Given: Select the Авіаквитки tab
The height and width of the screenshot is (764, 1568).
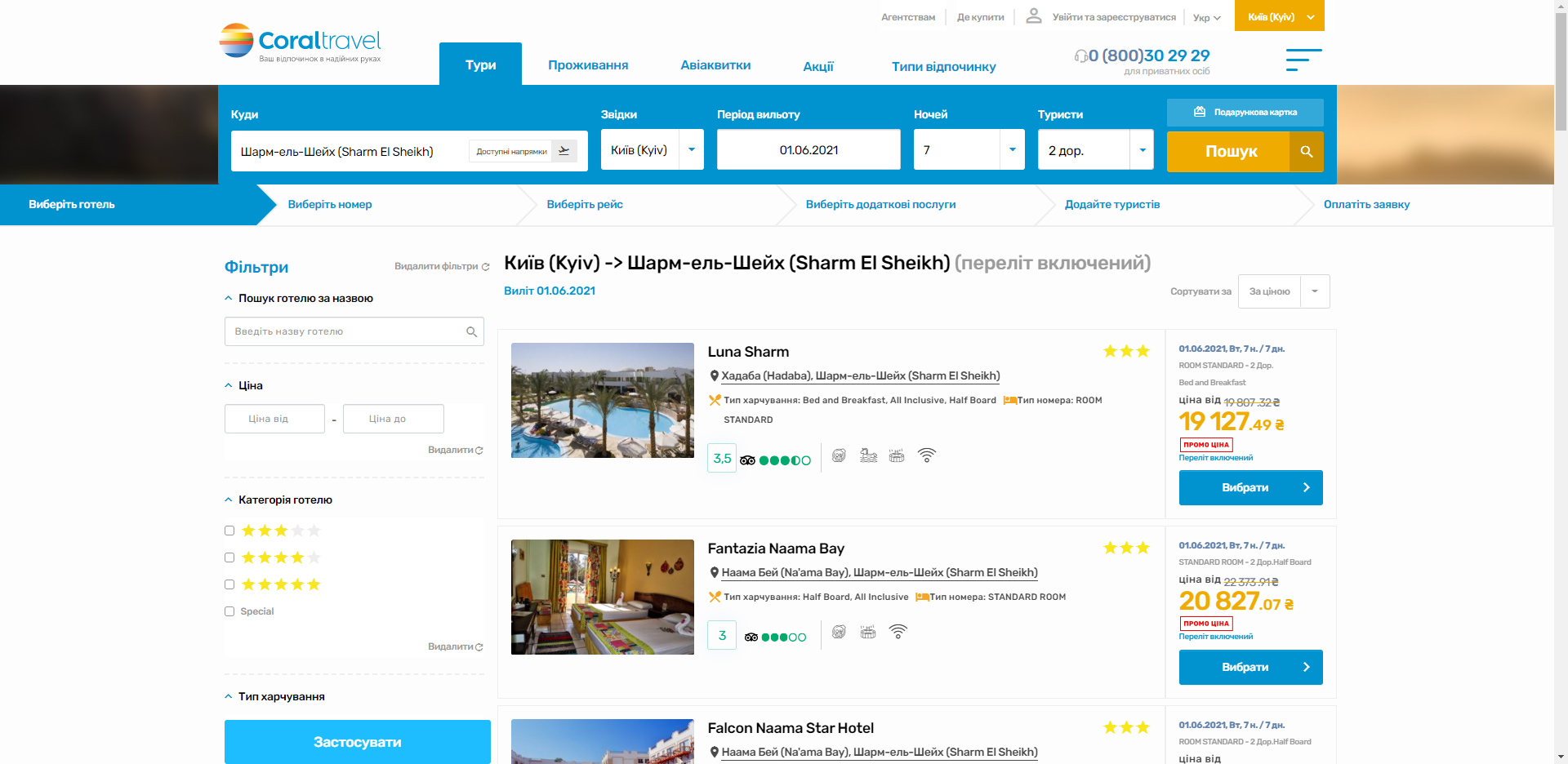Looking at the screenshot, I should click(715, 65).
